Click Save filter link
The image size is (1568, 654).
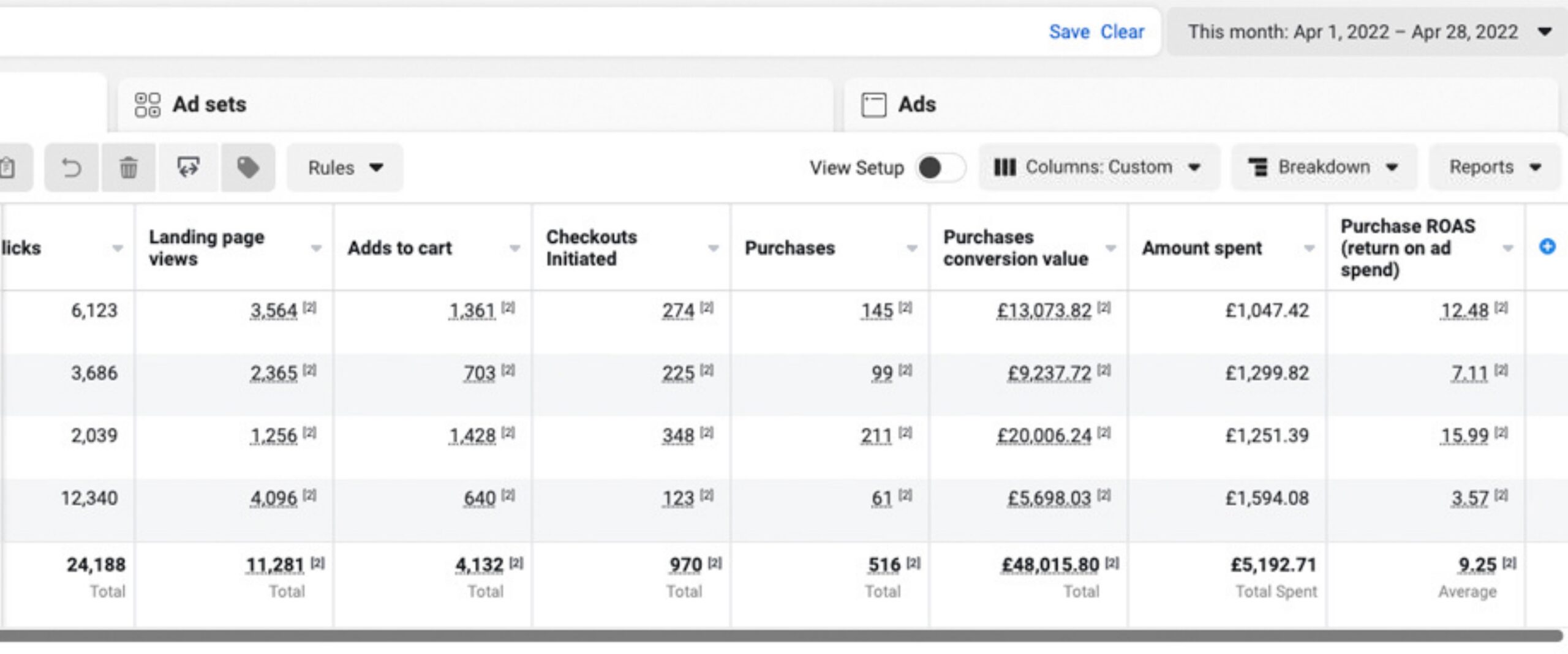point(1069,32)
